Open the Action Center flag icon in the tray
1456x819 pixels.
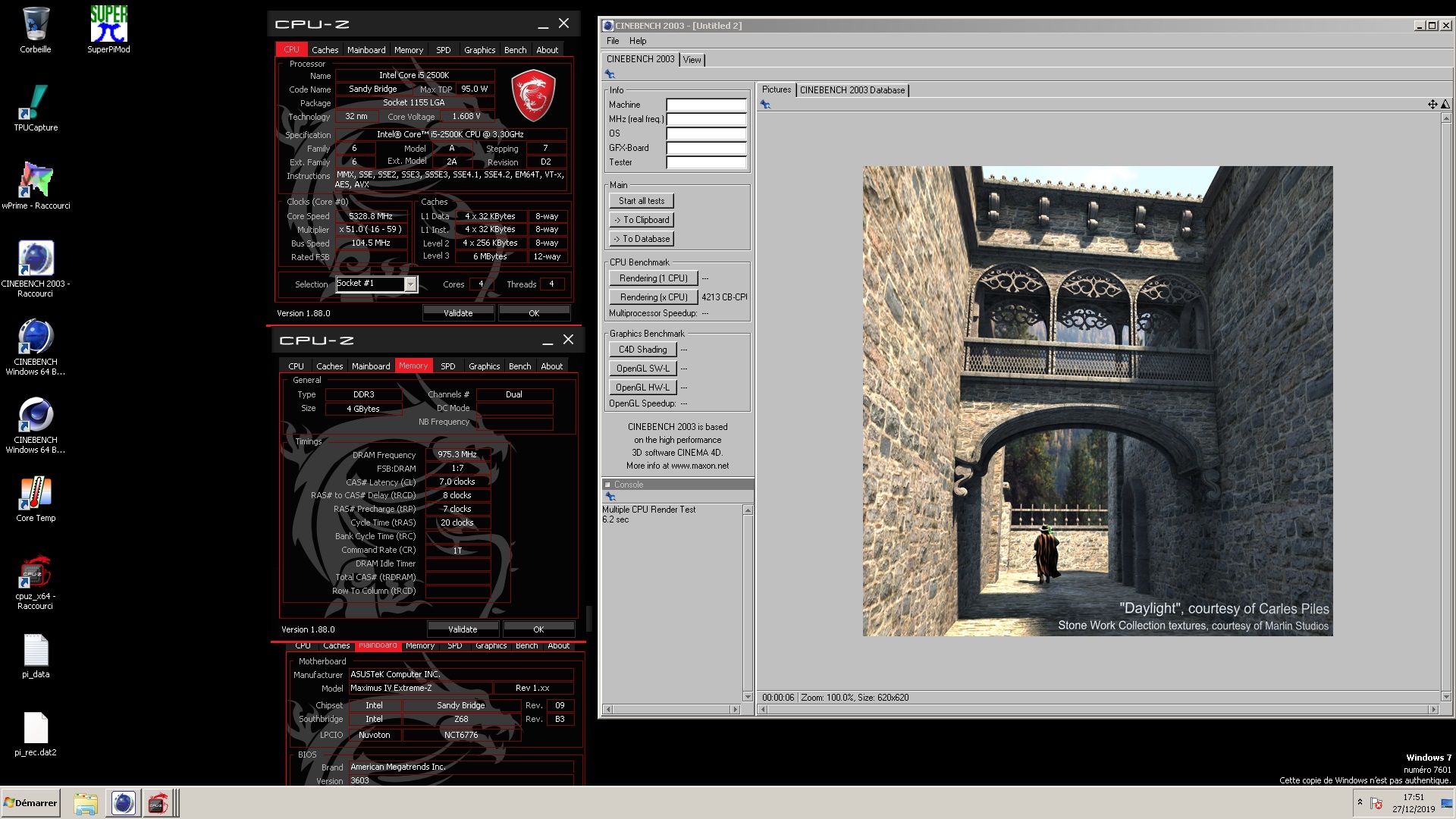pos(1376,803)
